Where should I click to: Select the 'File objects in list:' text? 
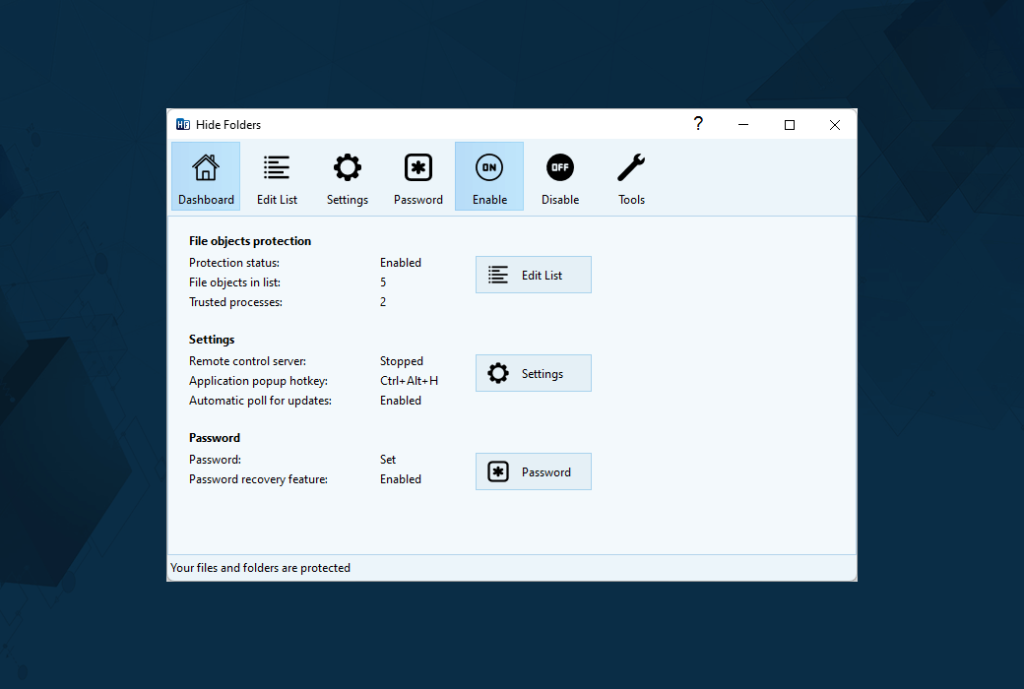(x=235, y=282)
